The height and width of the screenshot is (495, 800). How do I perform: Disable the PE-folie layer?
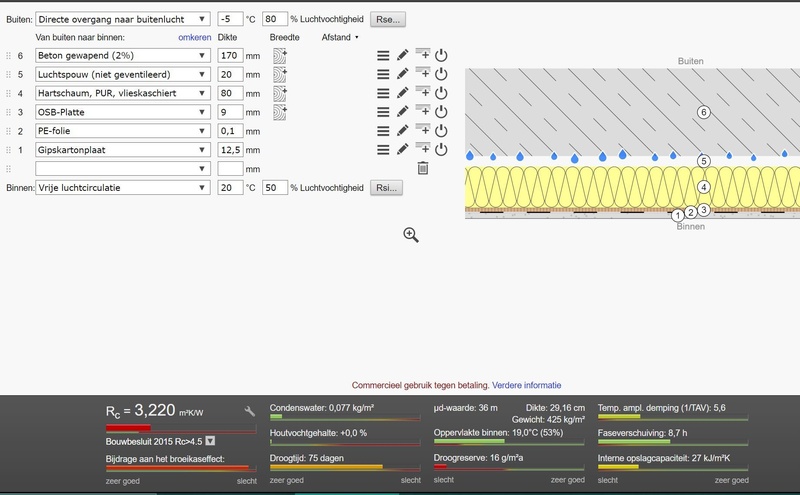click(441, 131)
